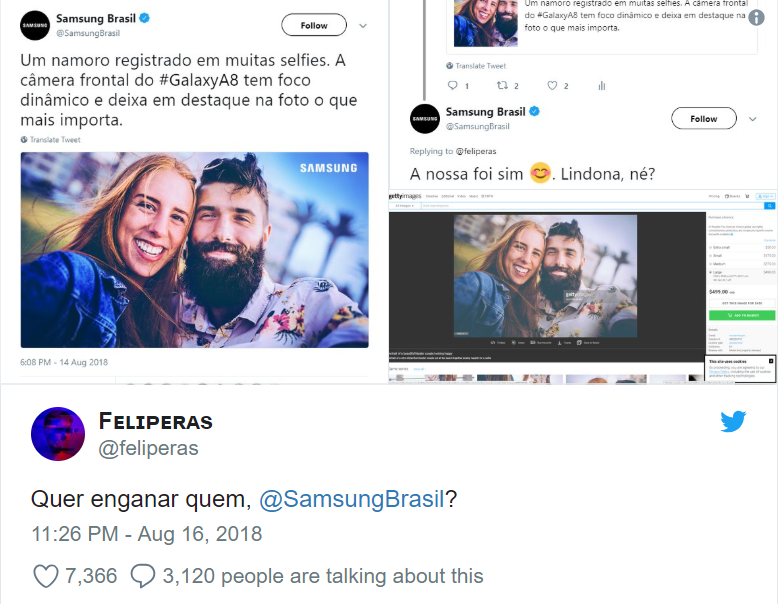Open tweet analytics bar chart icon
The width and height of the screenshot is (778, 604).
tap(601, 86)
